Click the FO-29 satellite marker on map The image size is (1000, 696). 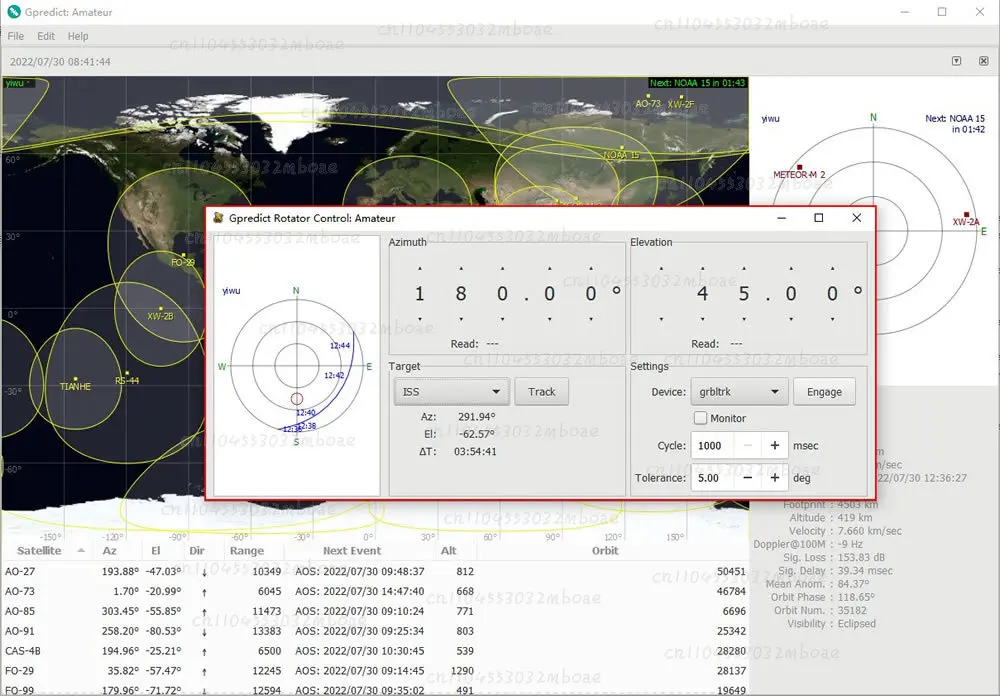184,255
